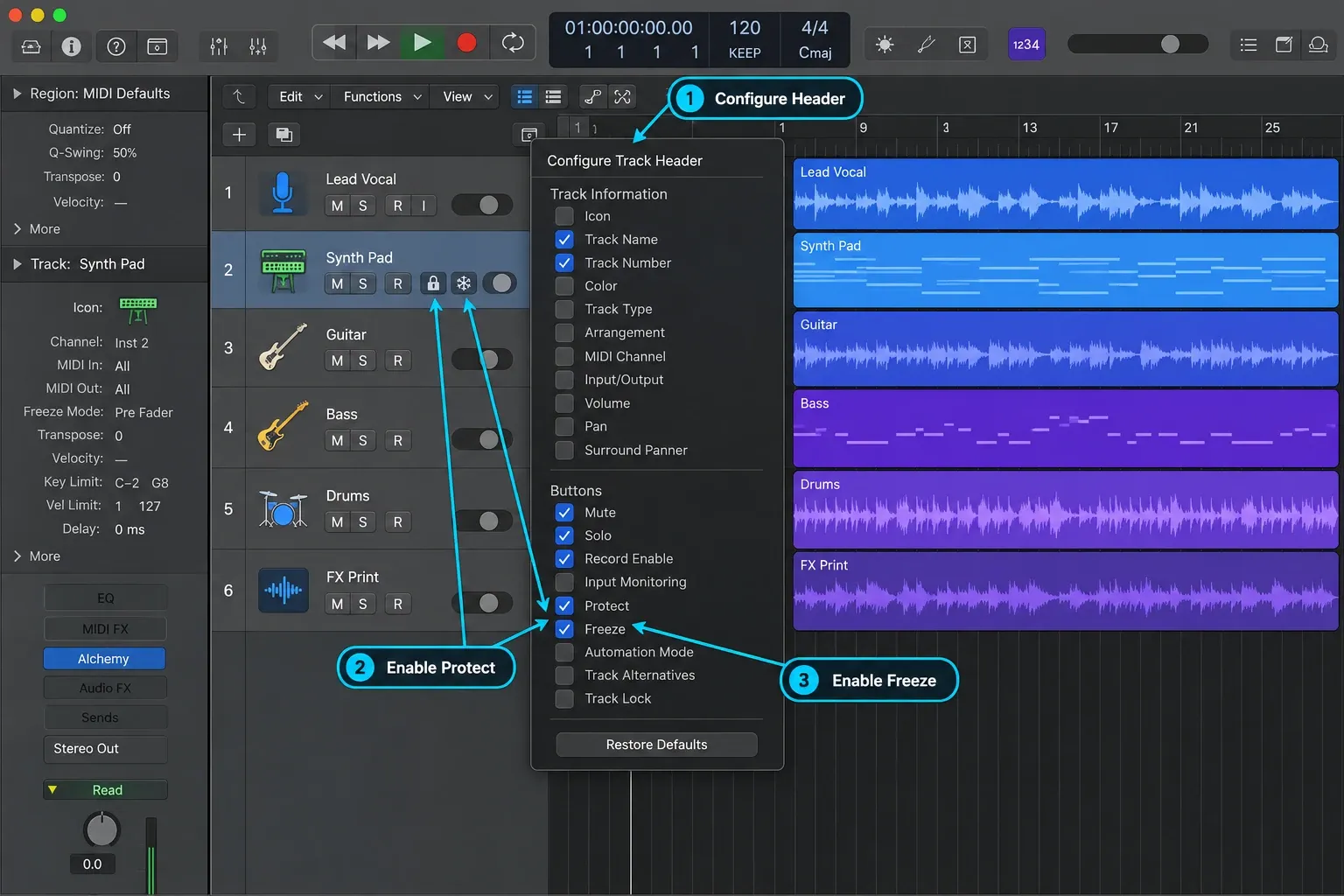The width and height of the screenshot is (1344, 896).
Task: Open the Inspector info icon
Action: (72, 46)
